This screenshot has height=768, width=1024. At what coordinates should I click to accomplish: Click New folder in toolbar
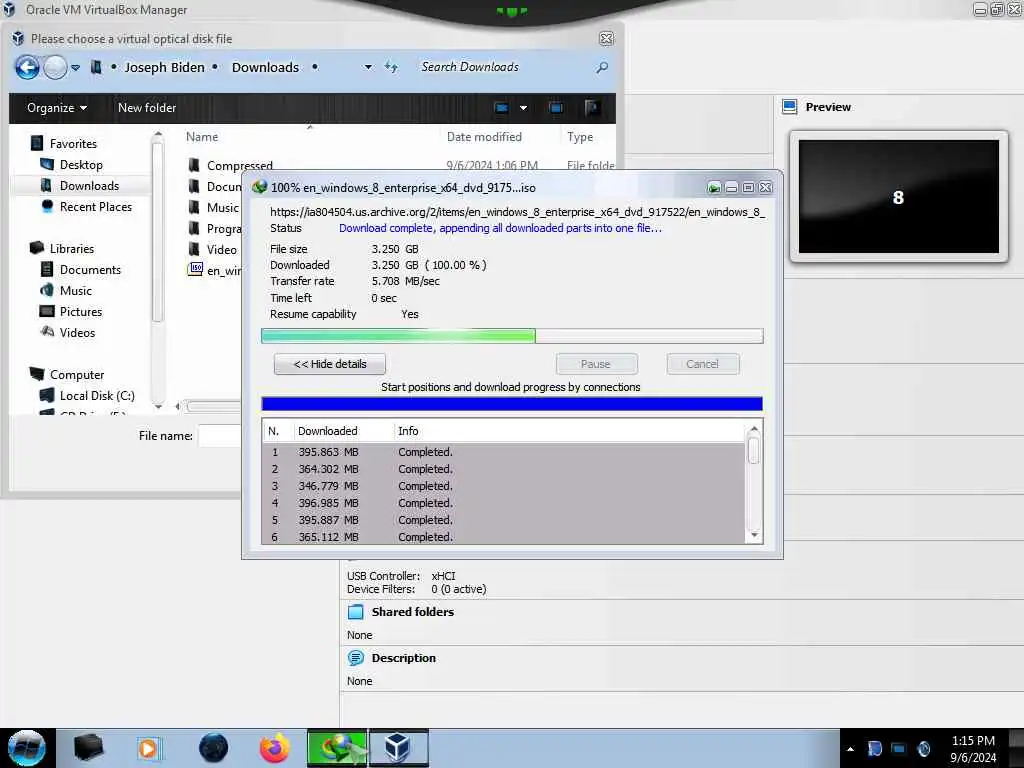pos(147,108)
